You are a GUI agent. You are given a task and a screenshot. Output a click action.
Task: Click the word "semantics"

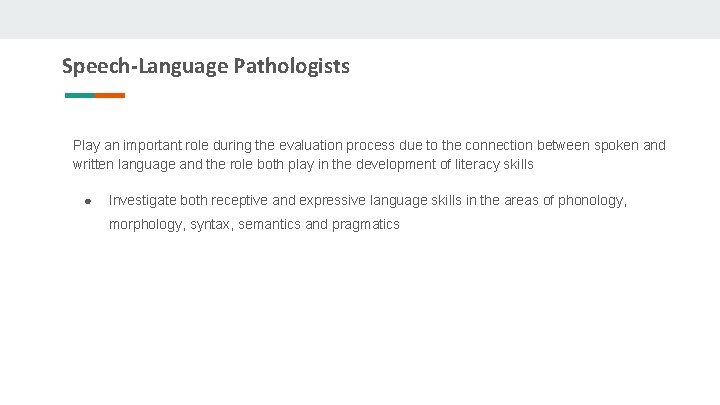(269, 225)
